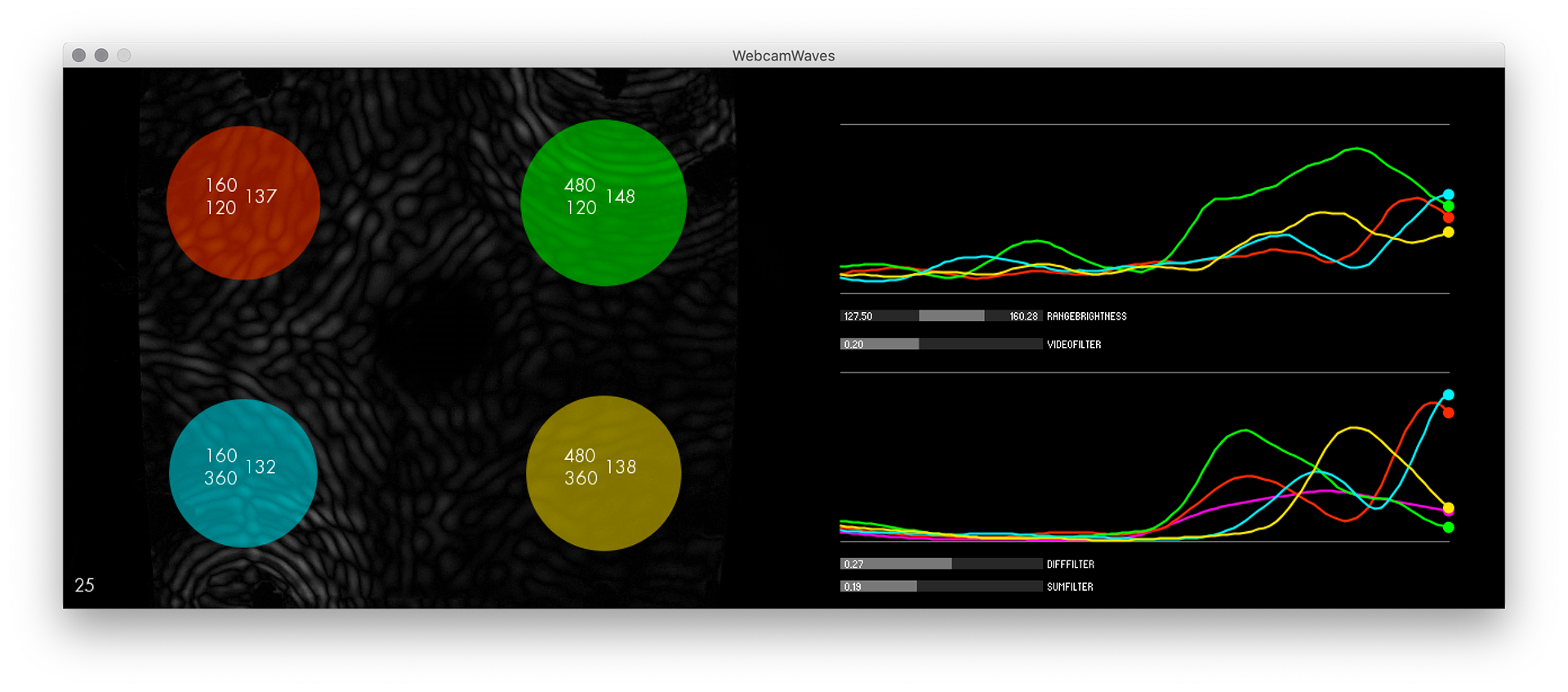Click the DIFFFILTER label
This screenshot has height=692, width=1568.
(x=1071, y=565)
